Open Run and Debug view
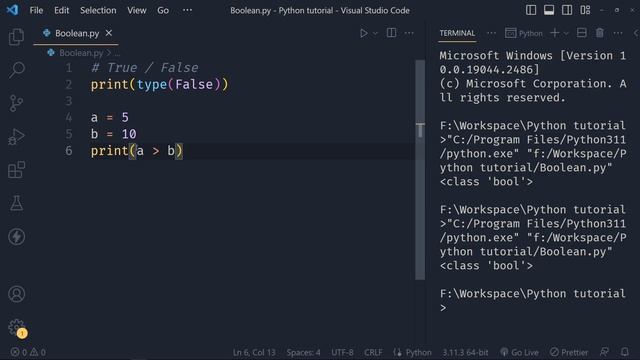This screenshot has width=640, height=360. (16, 137)
